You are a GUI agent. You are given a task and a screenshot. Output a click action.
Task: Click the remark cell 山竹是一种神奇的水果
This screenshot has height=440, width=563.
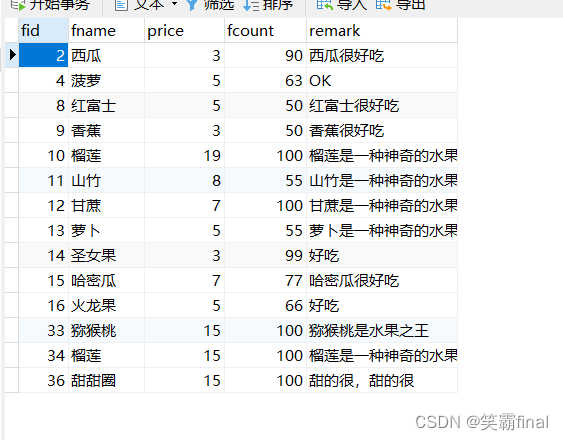click(382, 180)
